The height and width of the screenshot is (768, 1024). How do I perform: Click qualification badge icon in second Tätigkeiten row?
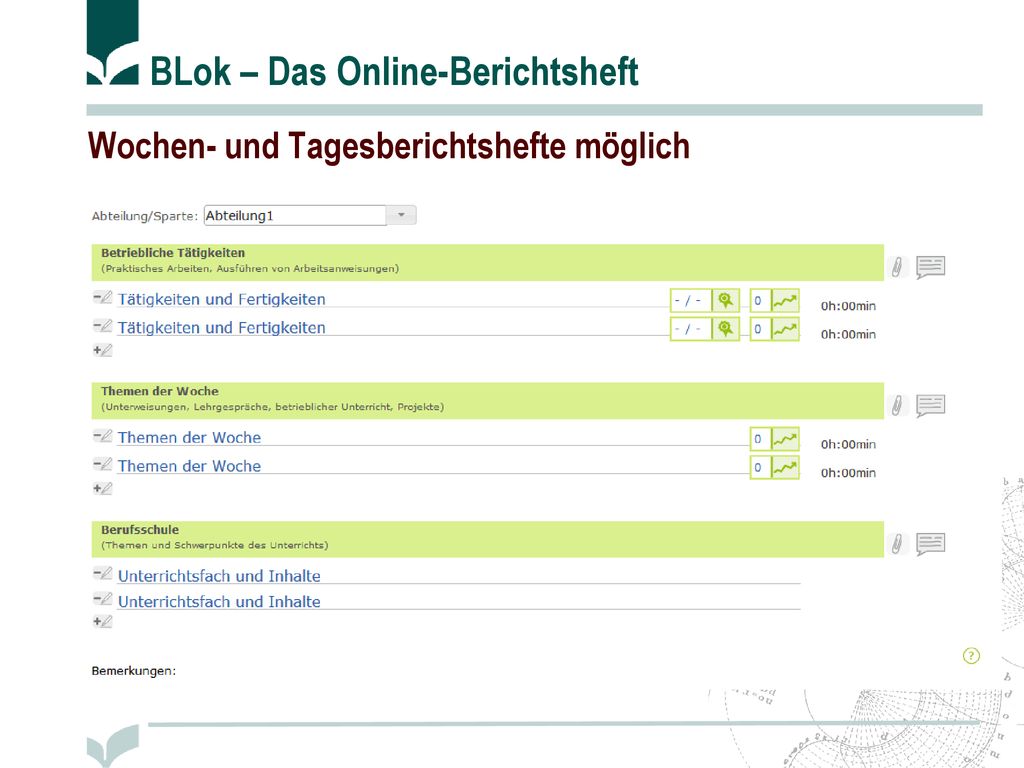pos(726,329)
